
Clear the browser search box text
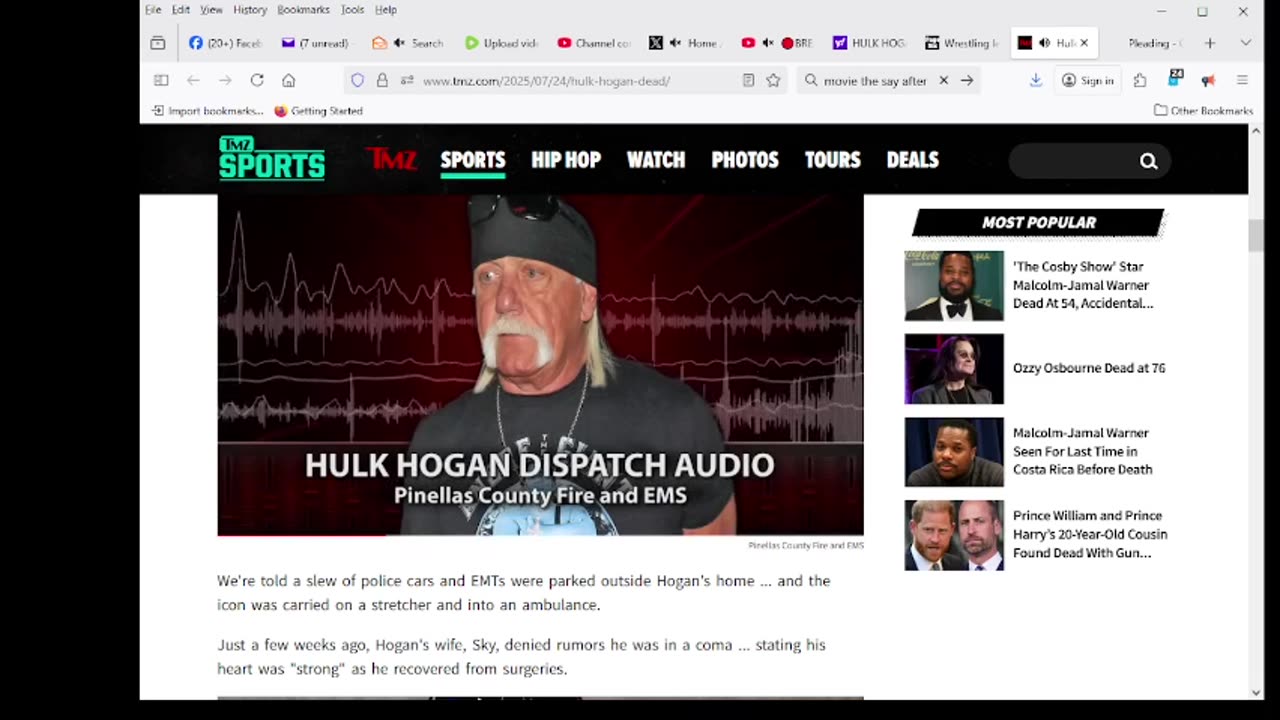pos(943,80)
